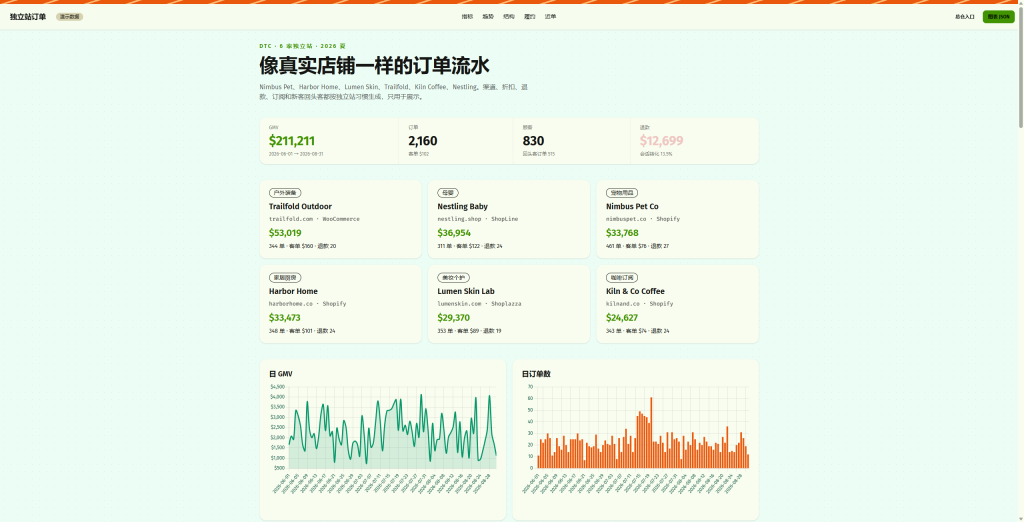1024x522 pixels.
Task: Click the tallest bar in daily orders chart
Action: (x=651, y=432)
